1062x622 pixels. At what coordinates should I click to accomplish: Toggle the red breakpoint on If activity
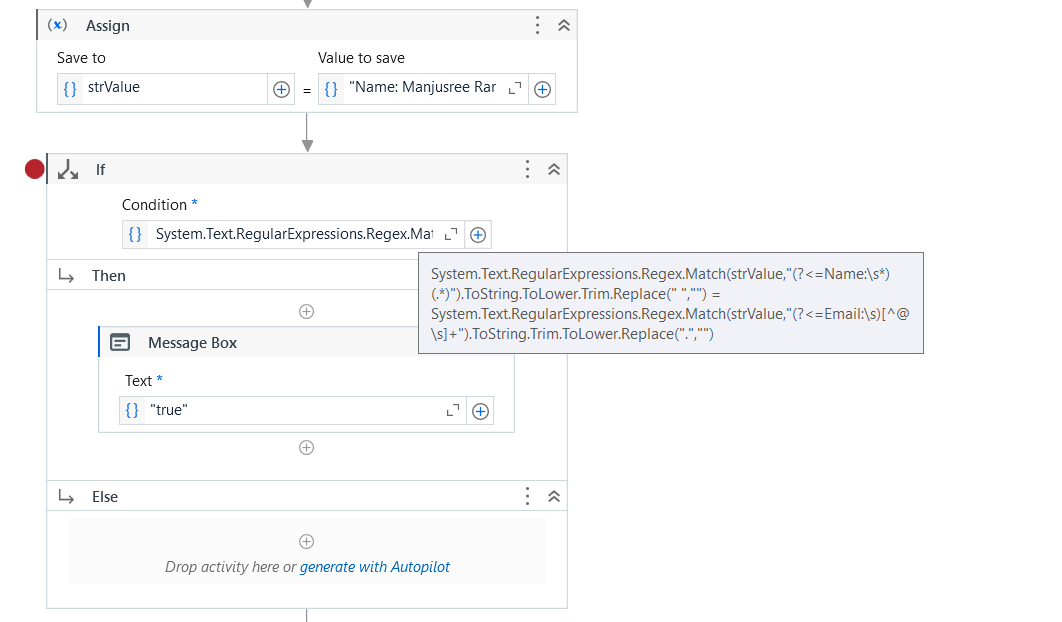pyautogui.click(x=35, y=169)
